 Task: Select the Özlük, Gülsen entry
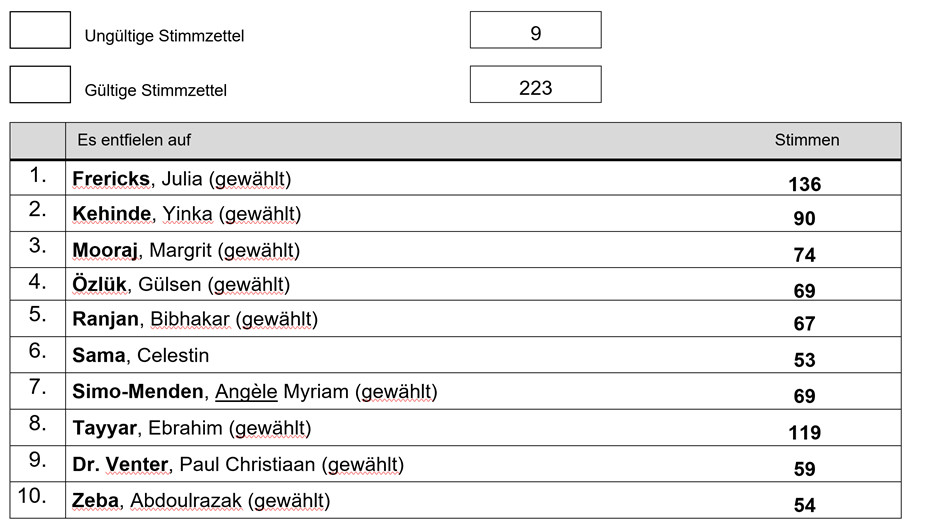181,284
